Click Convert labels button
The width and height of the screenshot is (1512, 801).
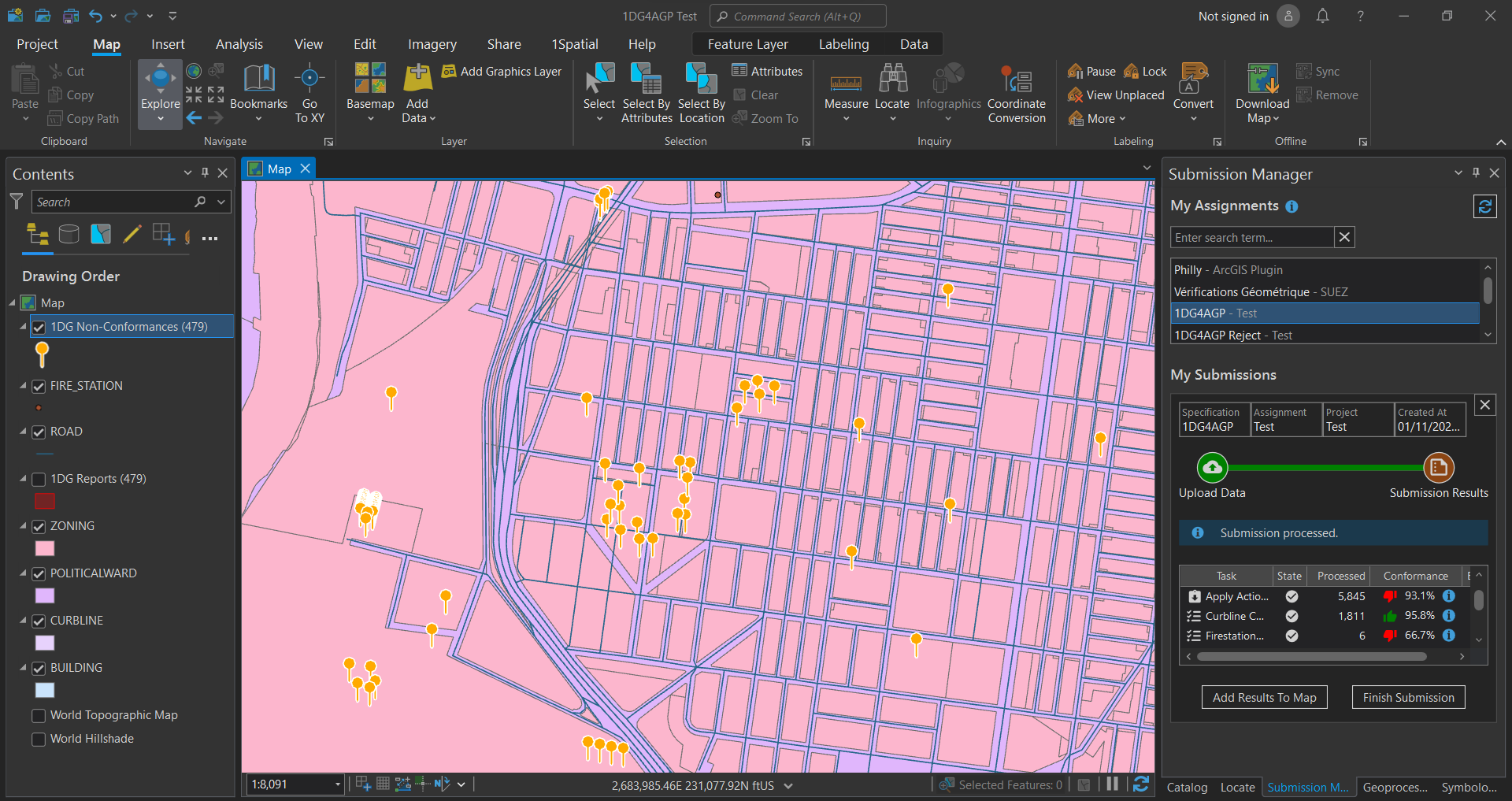pos(1193,93)
